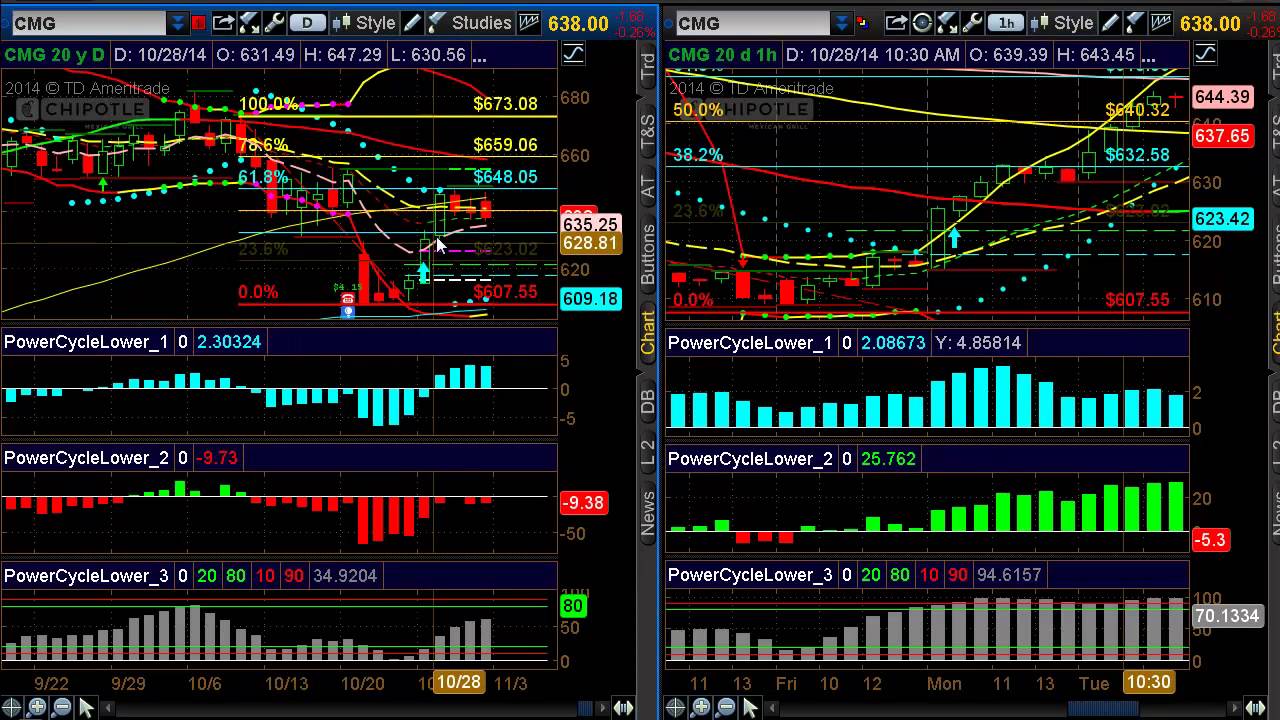This screenshot has height=720, width=1280.
Task: Click zoom out magnifier below left chart
Action: (61, 708)
